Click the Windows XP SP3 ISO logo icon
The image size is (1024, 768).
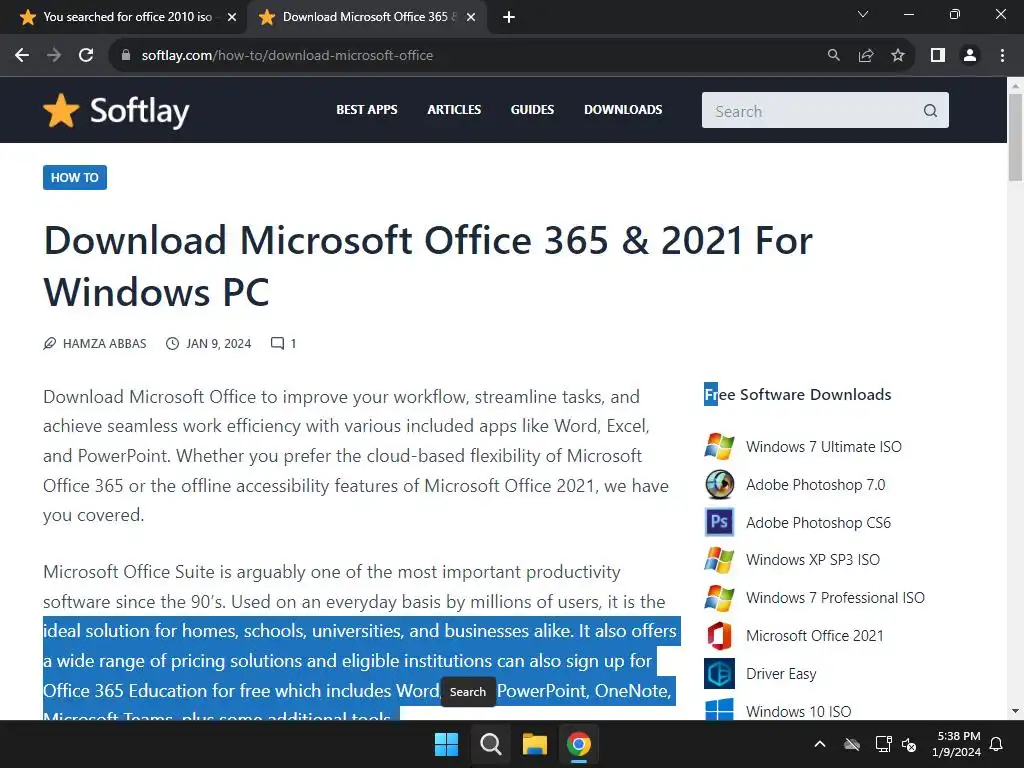[x=719, y=560]
